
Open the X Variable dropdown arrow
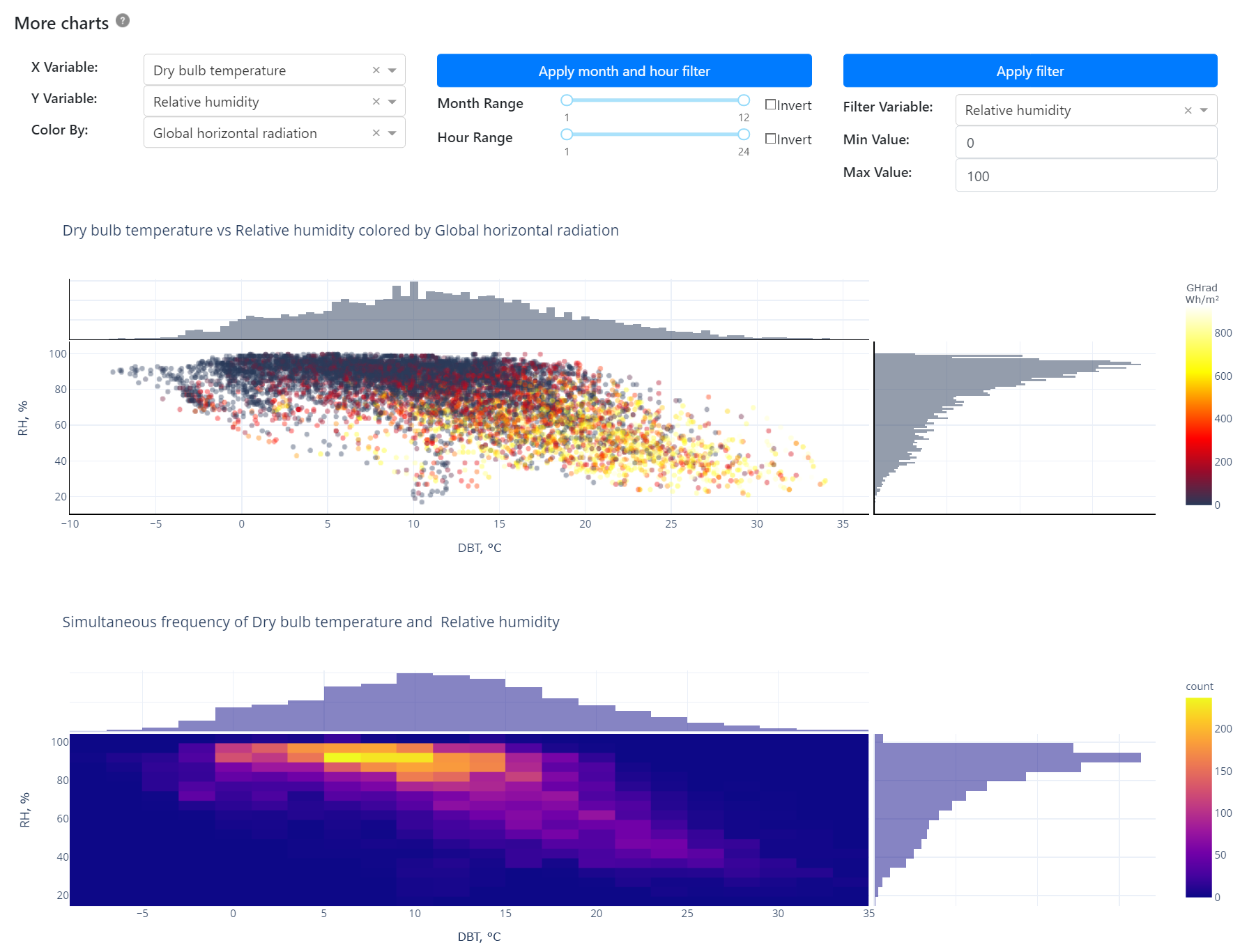pyautogui.click(x=392, y=70)
